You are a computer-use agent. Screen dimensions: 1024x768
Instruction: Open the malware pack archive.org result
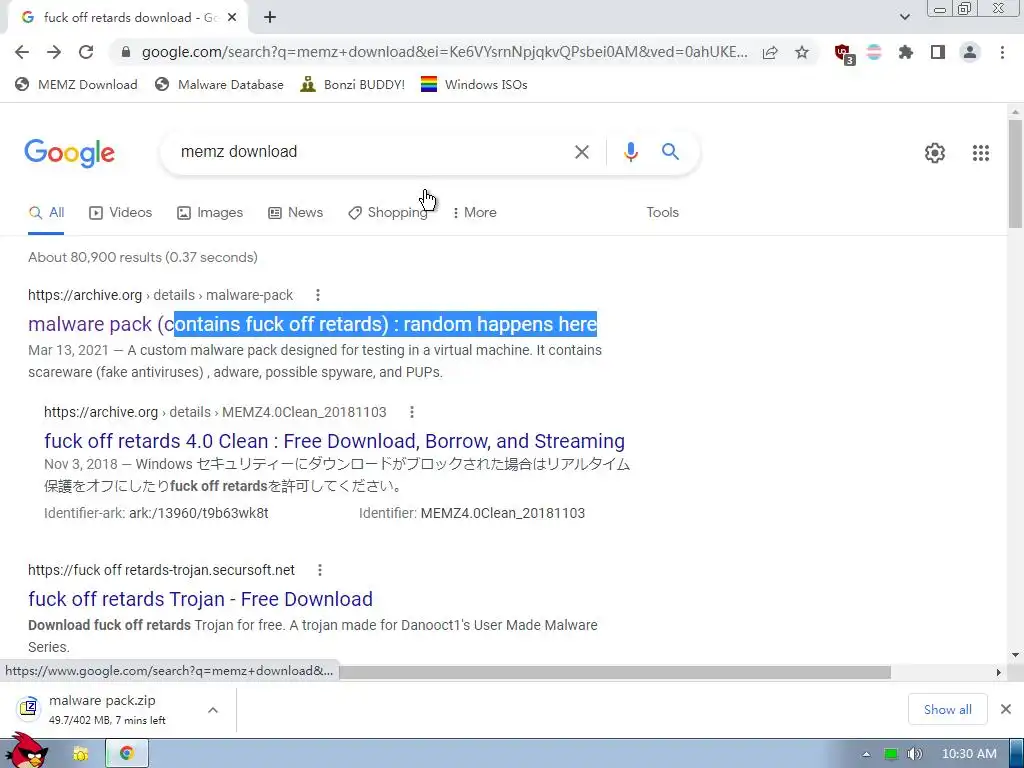(x=312, y=324)
